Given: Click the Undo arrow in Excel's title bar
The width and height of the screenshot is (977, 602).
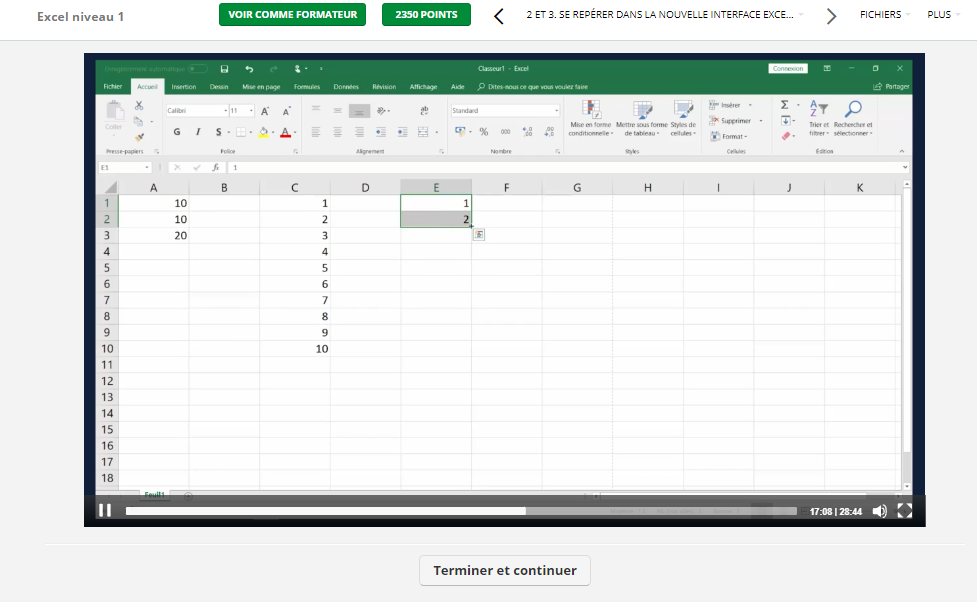Looking at the screenshot, I should (249, 69).
